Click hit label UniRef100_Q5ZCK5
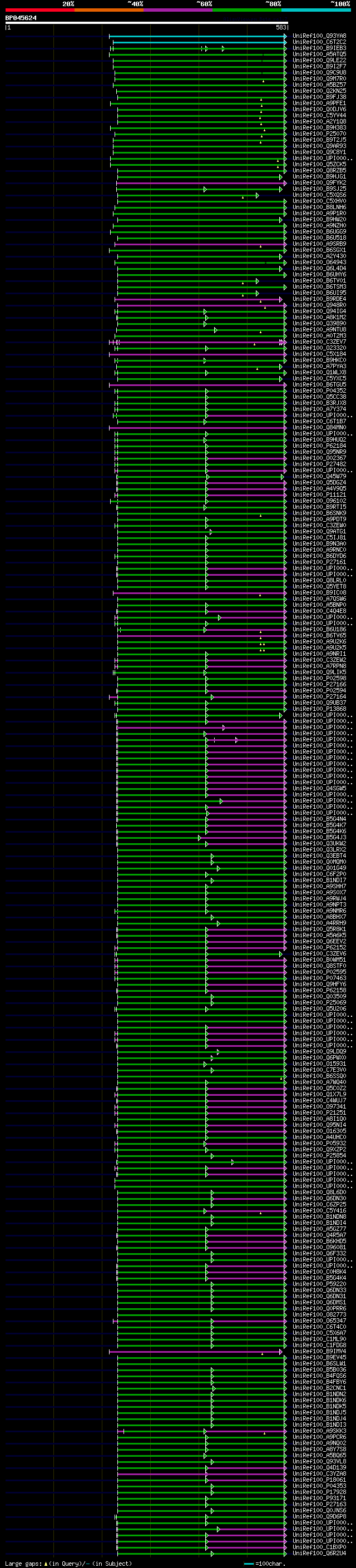The height and width of the screenshot is (1568, 356). click(x=319, y=164)
